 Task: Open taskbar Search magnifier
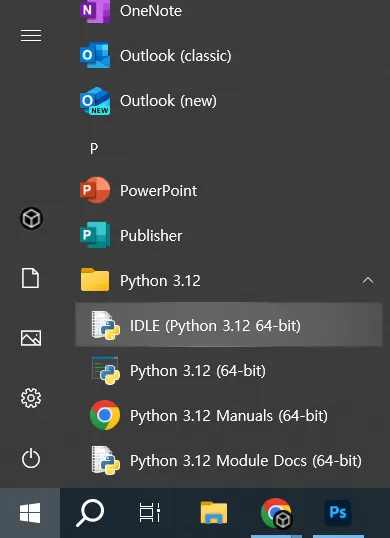pyautogui.click(x=90, y=513)
